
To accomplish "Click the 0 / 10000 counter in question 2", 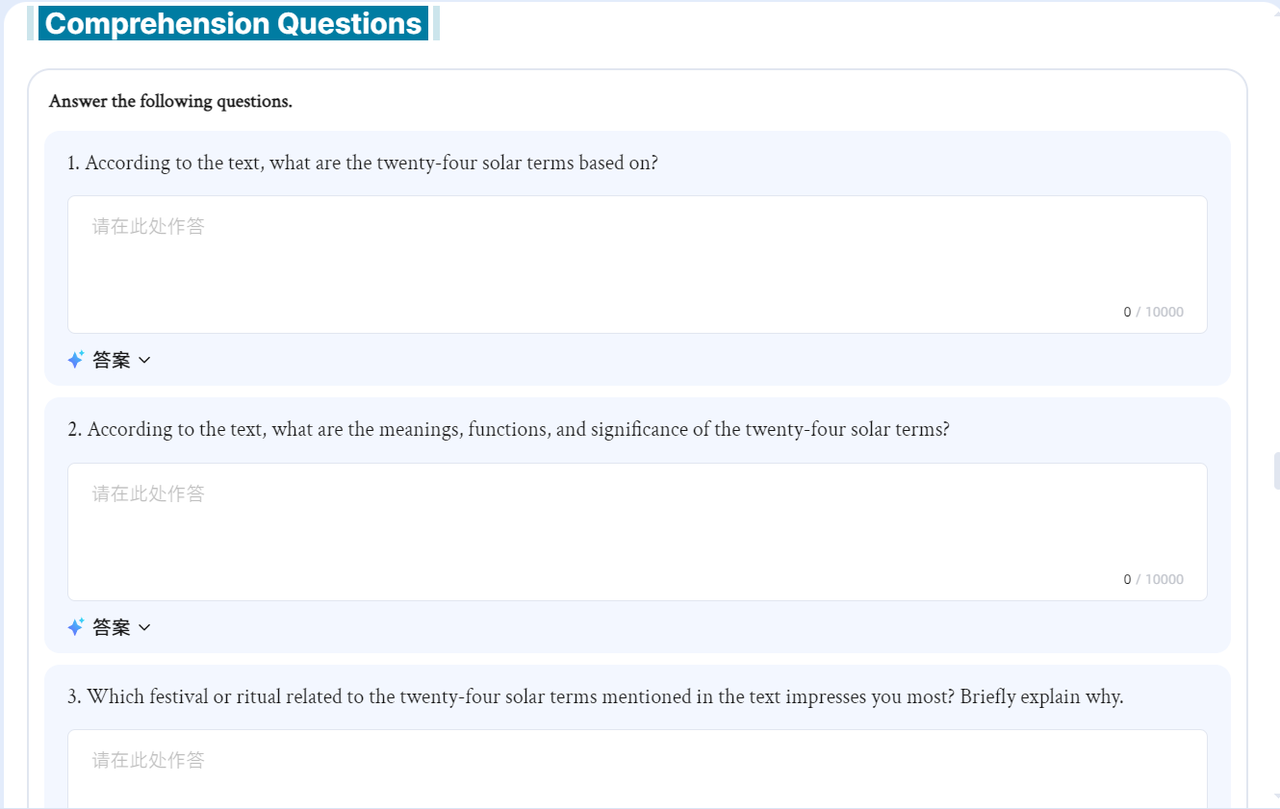I will pos(1153,579).
